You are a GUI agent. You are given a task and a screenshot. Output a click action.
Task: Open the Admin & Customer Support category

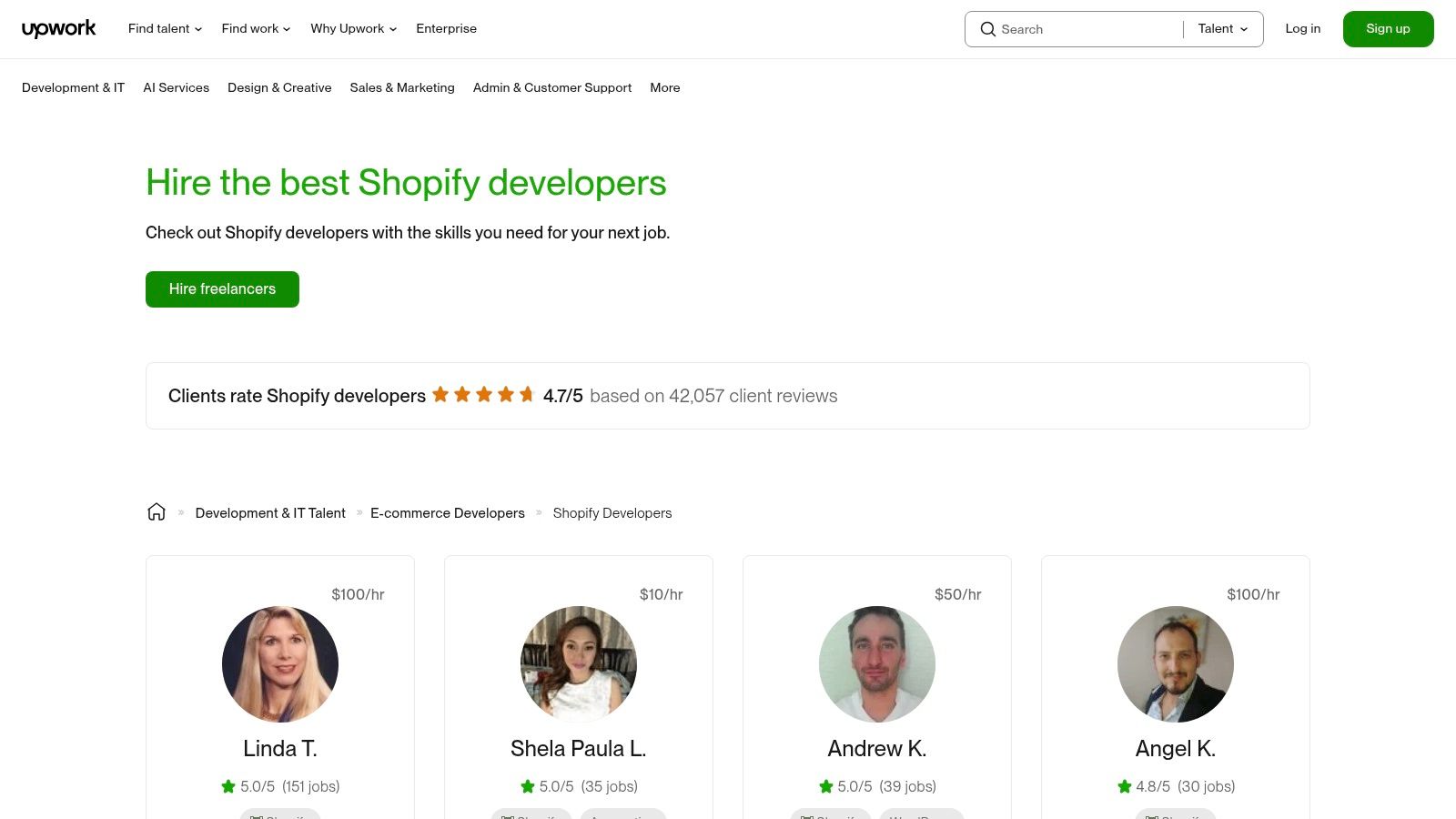552,87
